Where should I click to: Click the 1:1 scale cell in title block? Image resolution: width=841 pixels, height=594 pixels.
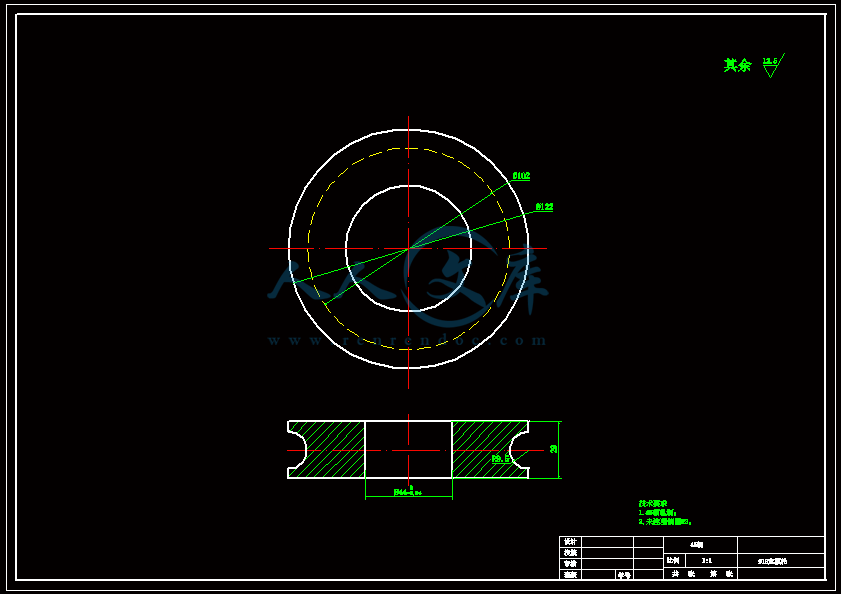pyautogui.click(x=707, y=561)
